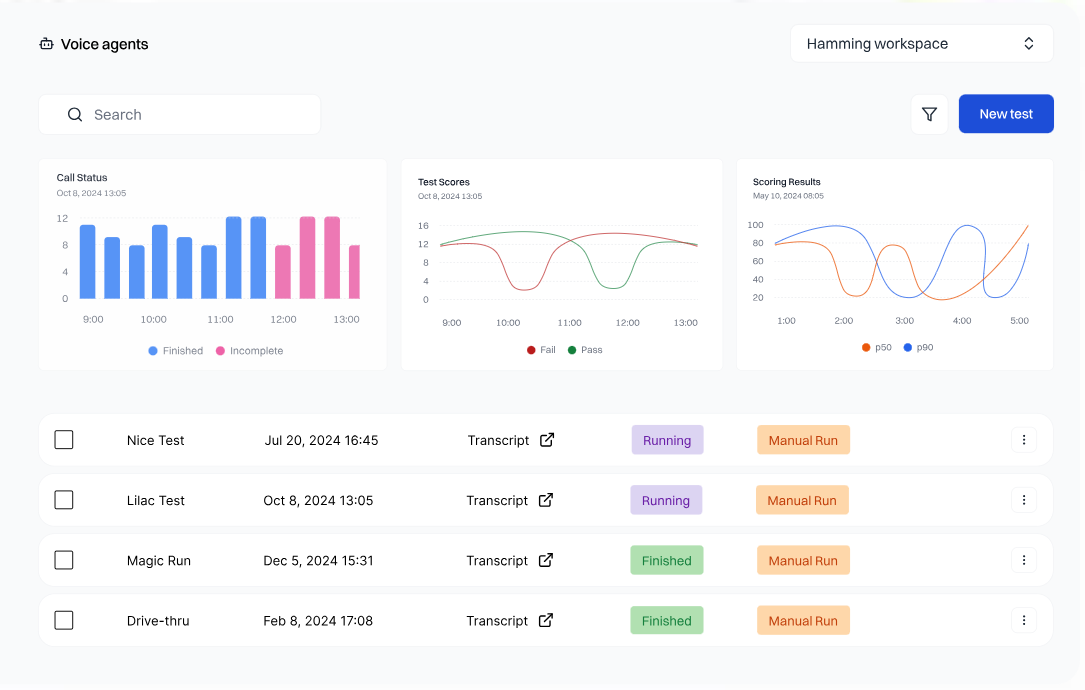Check the Lilac Test row checkbox
The image size is (1085, 690).
(64, 500)
